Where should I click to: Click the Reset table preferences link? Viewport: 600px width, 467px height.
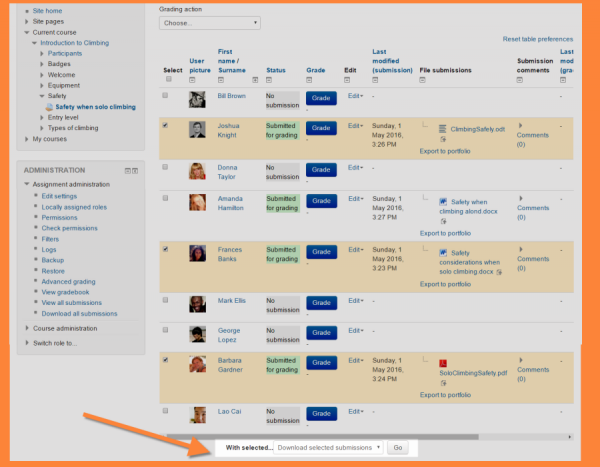(538, 39)
